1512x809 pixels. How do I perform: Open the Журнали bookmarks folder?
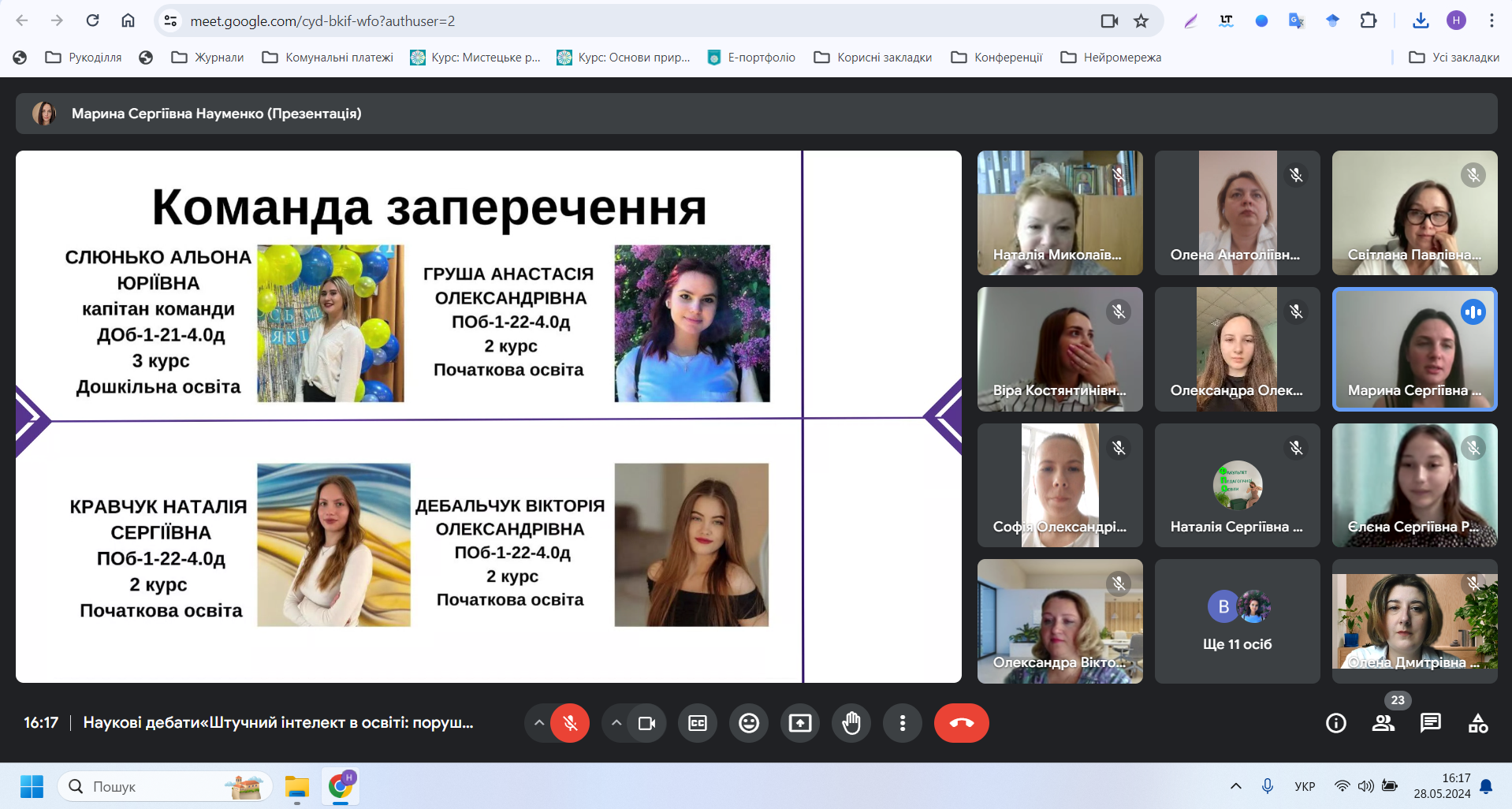click(208, 58)
